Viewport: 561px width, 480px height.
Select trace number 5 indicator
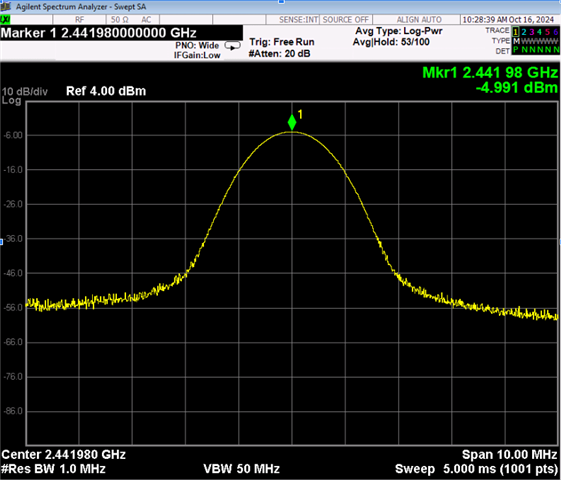(x=547, y=32)
